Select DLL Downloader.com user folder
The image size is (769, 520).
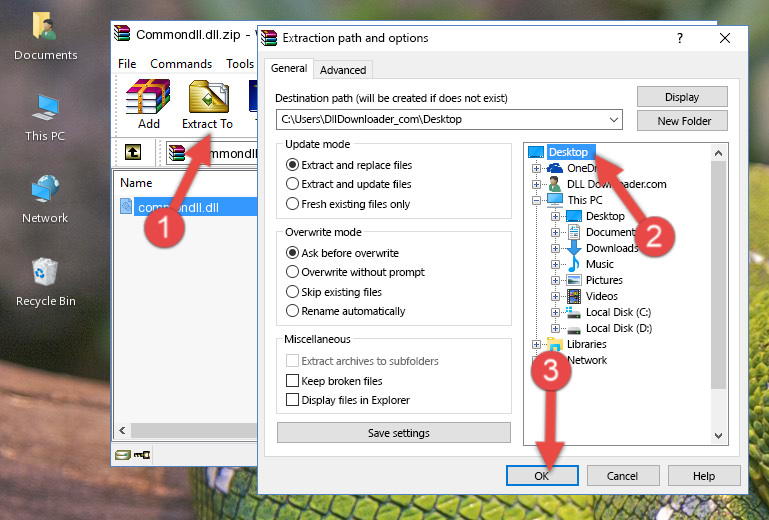click(x=616, y=184)
